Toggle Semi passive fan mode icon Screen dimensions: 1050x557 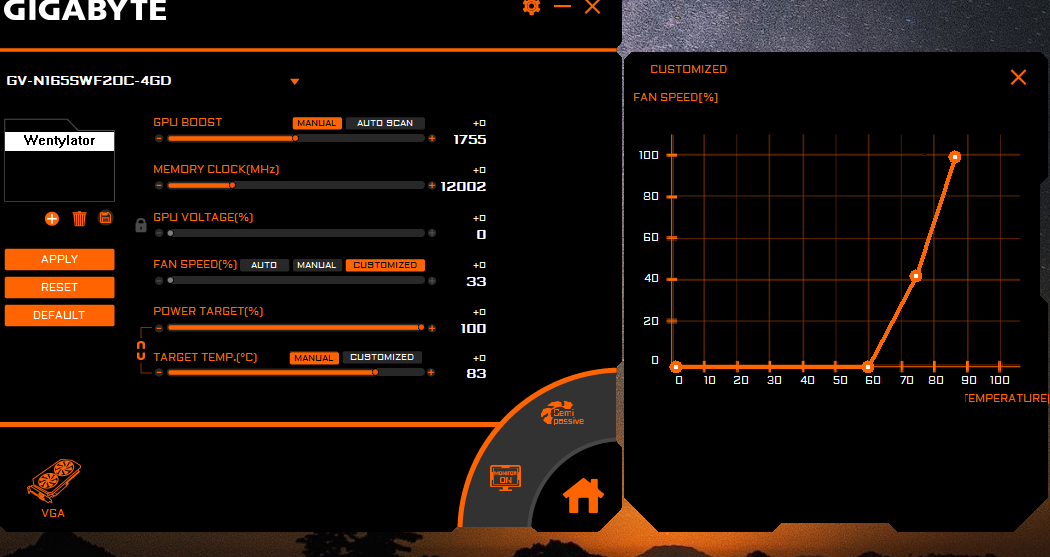(562, 413)
